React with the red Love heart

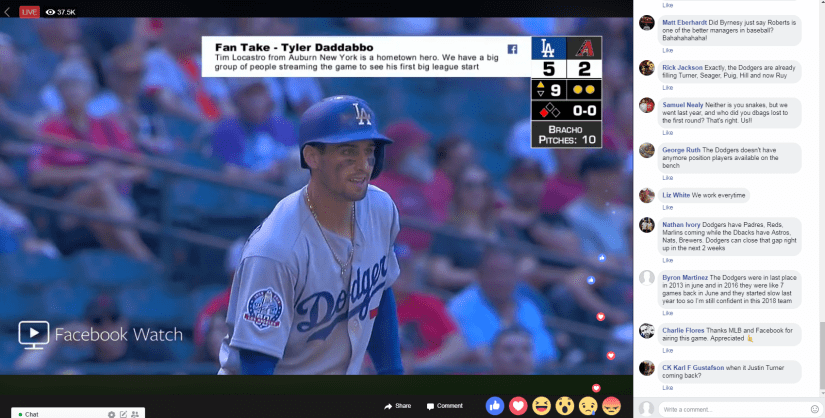pyautogui.click(x=518, y=406)
